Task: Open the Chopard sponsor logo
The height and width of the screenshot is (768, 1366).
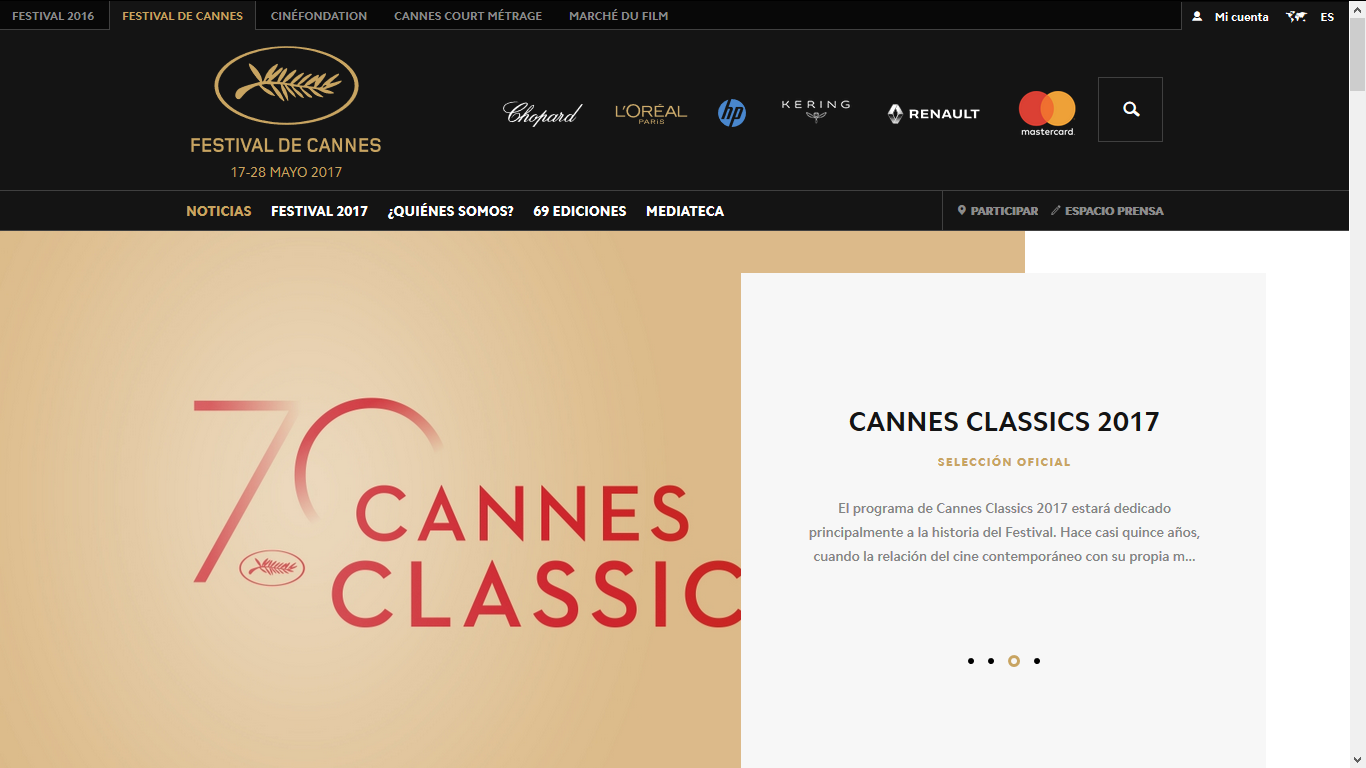Action: (542, 114)
